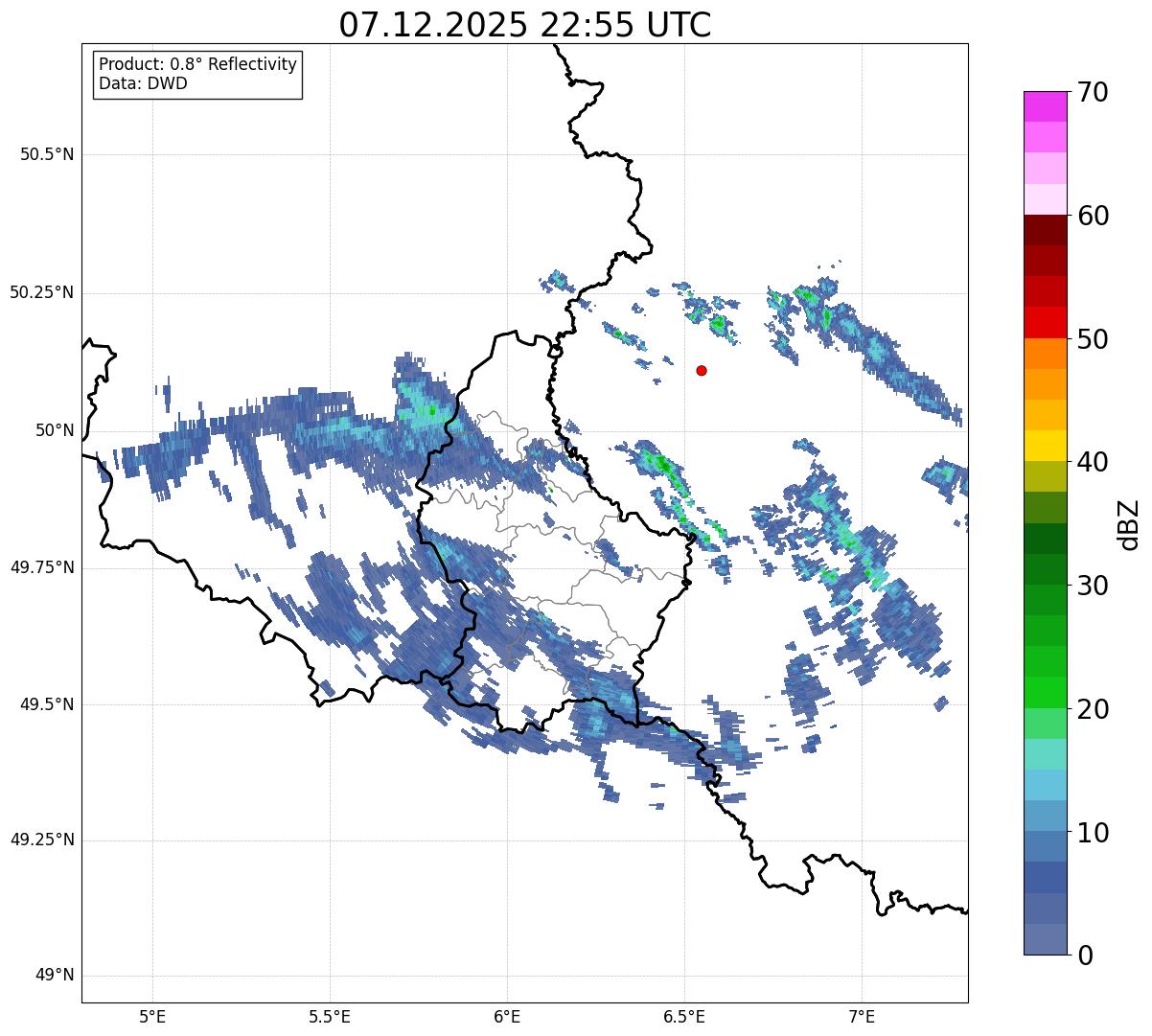Click the colorbar tick label 50
1152x1036 pixels.
click(x=1093, y=339)
